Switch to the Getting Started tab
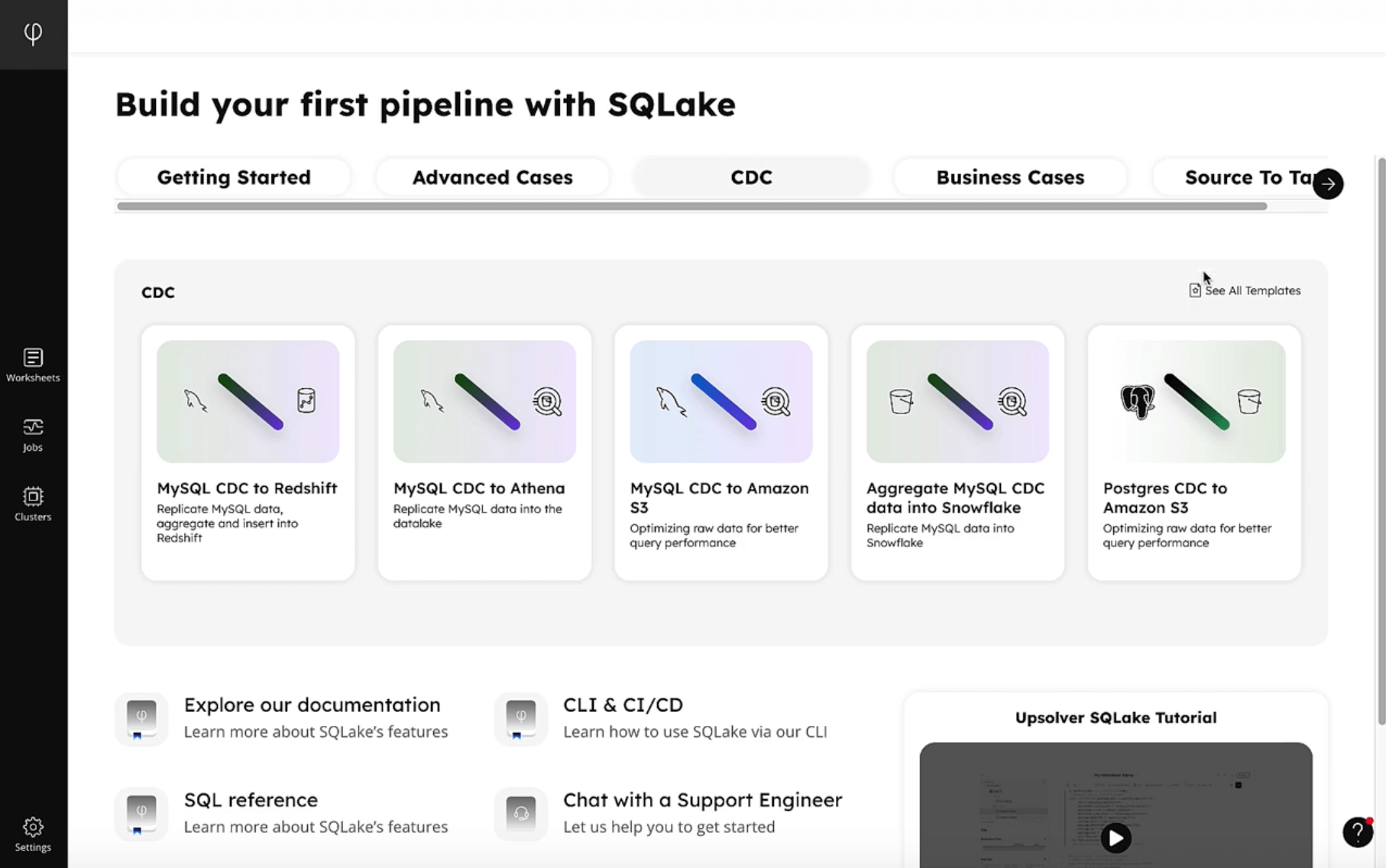1386x868 pixels. coord(233,177)
